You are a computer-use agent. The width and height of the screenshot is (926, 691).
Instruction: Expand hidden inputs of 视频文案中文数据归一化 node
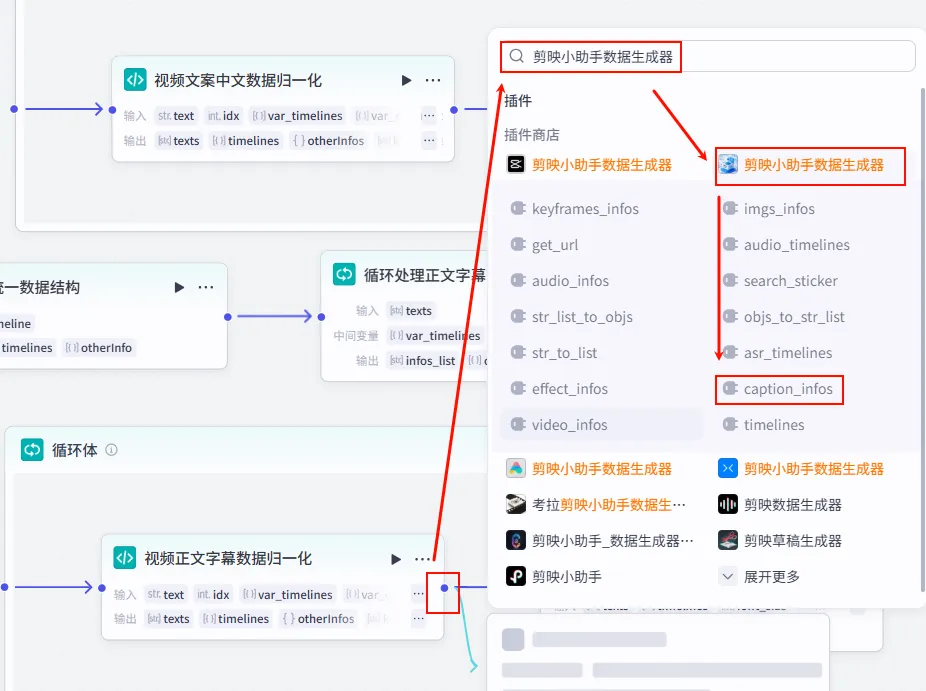click(429, 116)
